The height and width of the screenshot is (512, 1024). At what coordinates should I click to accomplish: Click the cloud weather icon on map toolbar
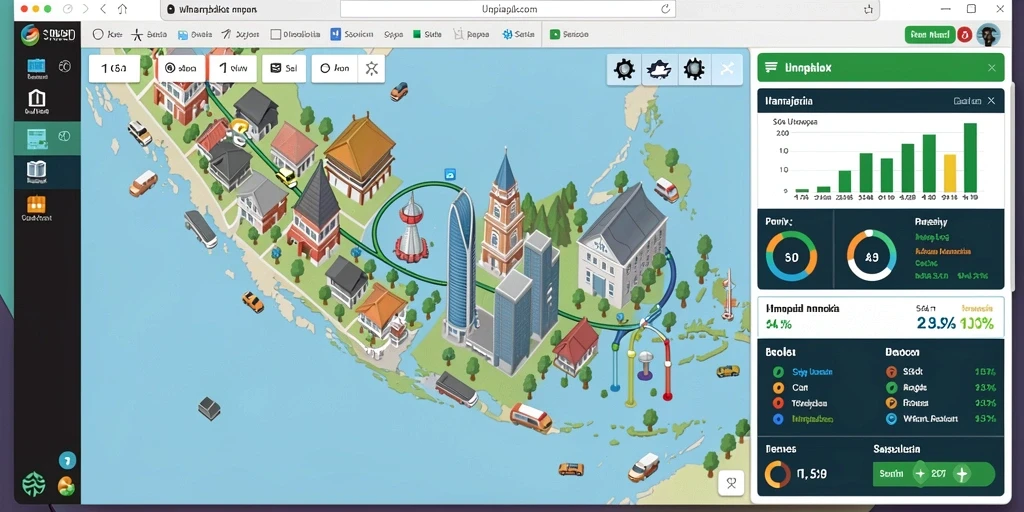(658, 69)
